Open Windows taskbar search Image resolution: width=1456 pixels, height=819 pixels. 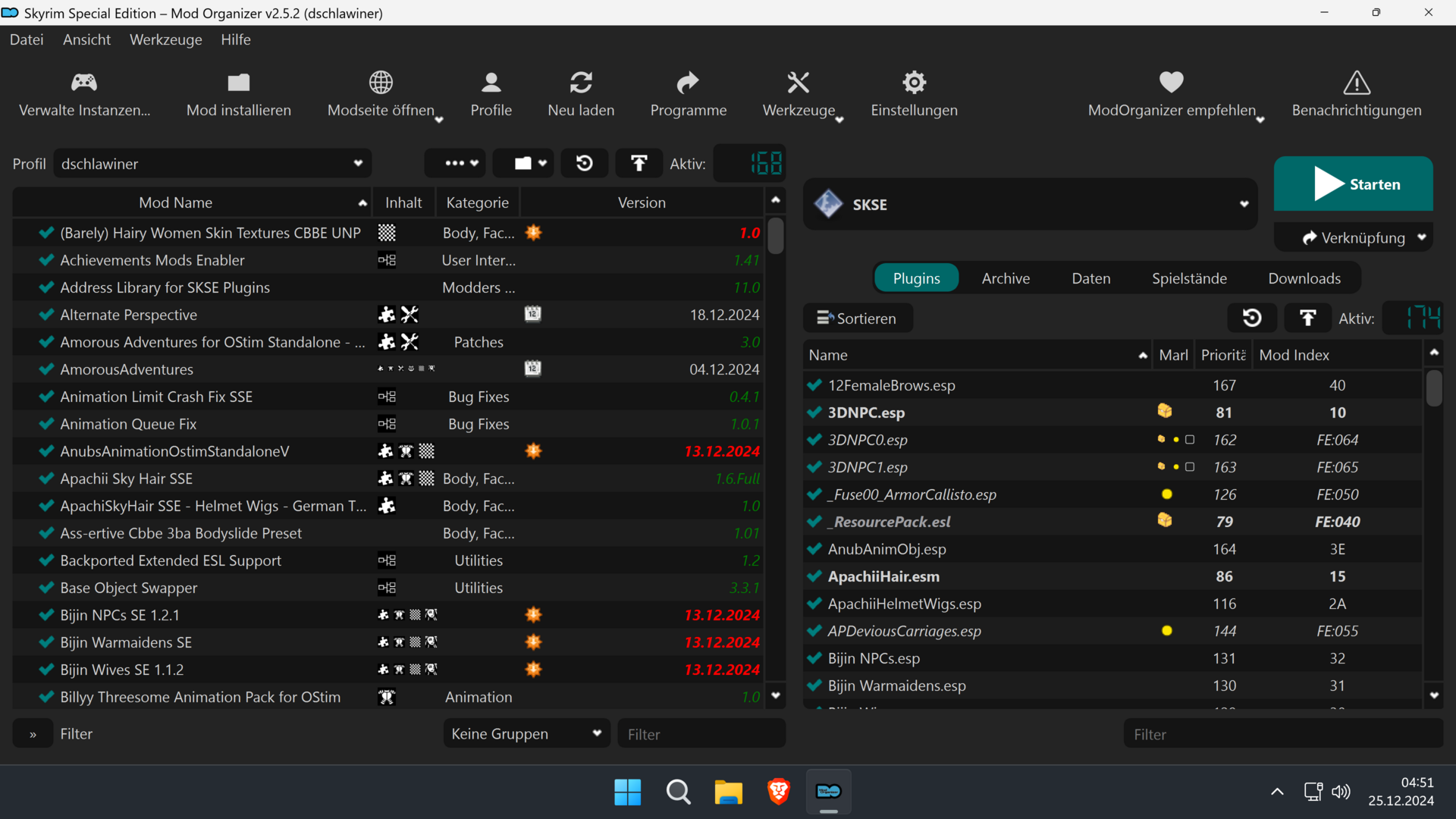[x=678, y=792]
